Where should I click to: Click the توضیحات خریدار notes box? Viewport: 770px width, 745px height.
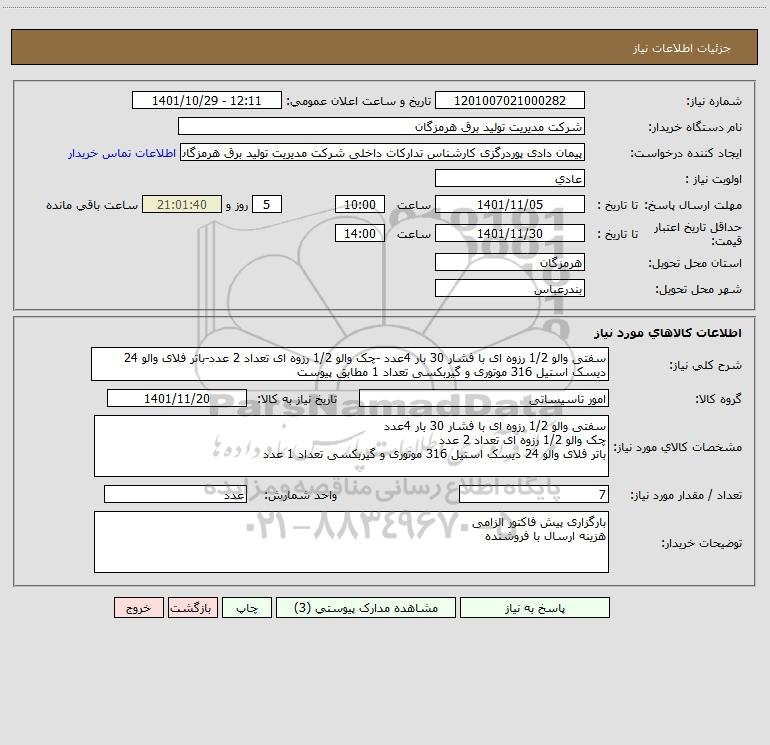351,542
